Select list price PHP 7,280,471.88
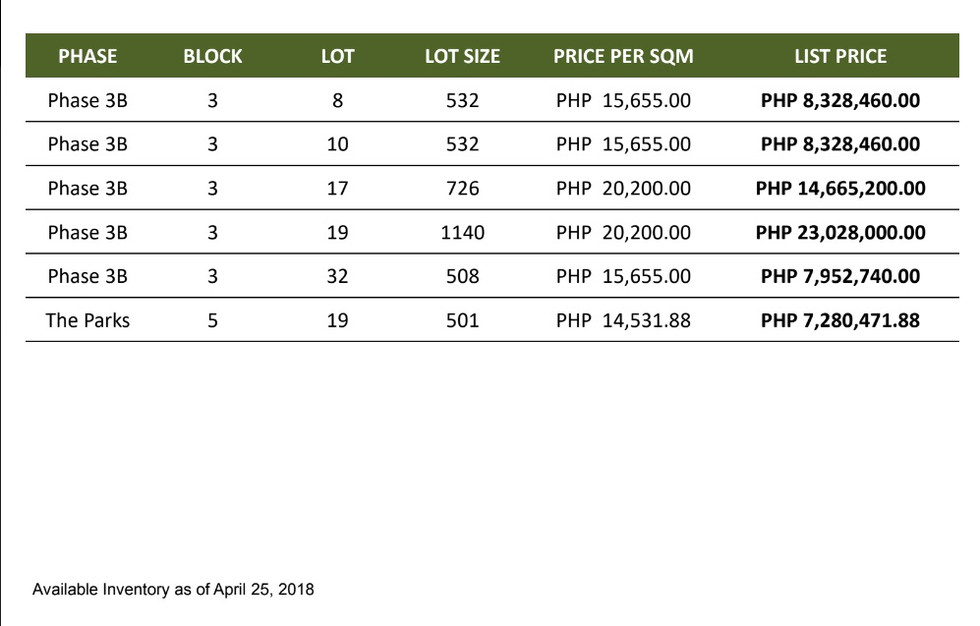Image resolution: width=980 pixels, height=626 pixels. 840,320
